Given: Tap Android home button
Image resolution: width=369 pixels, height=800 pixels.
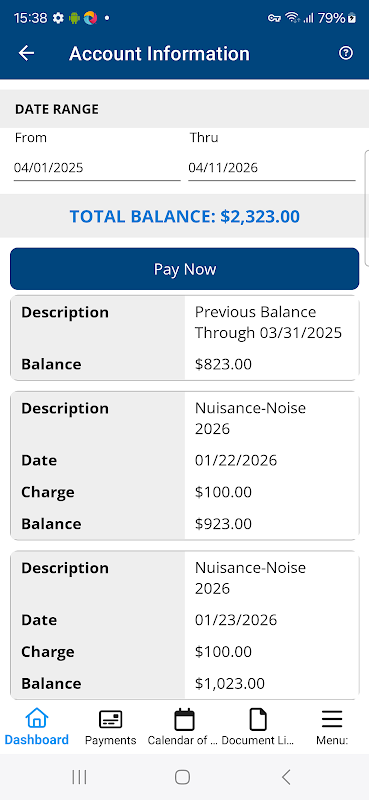Looking at the screenshot, I should [182, 777].
